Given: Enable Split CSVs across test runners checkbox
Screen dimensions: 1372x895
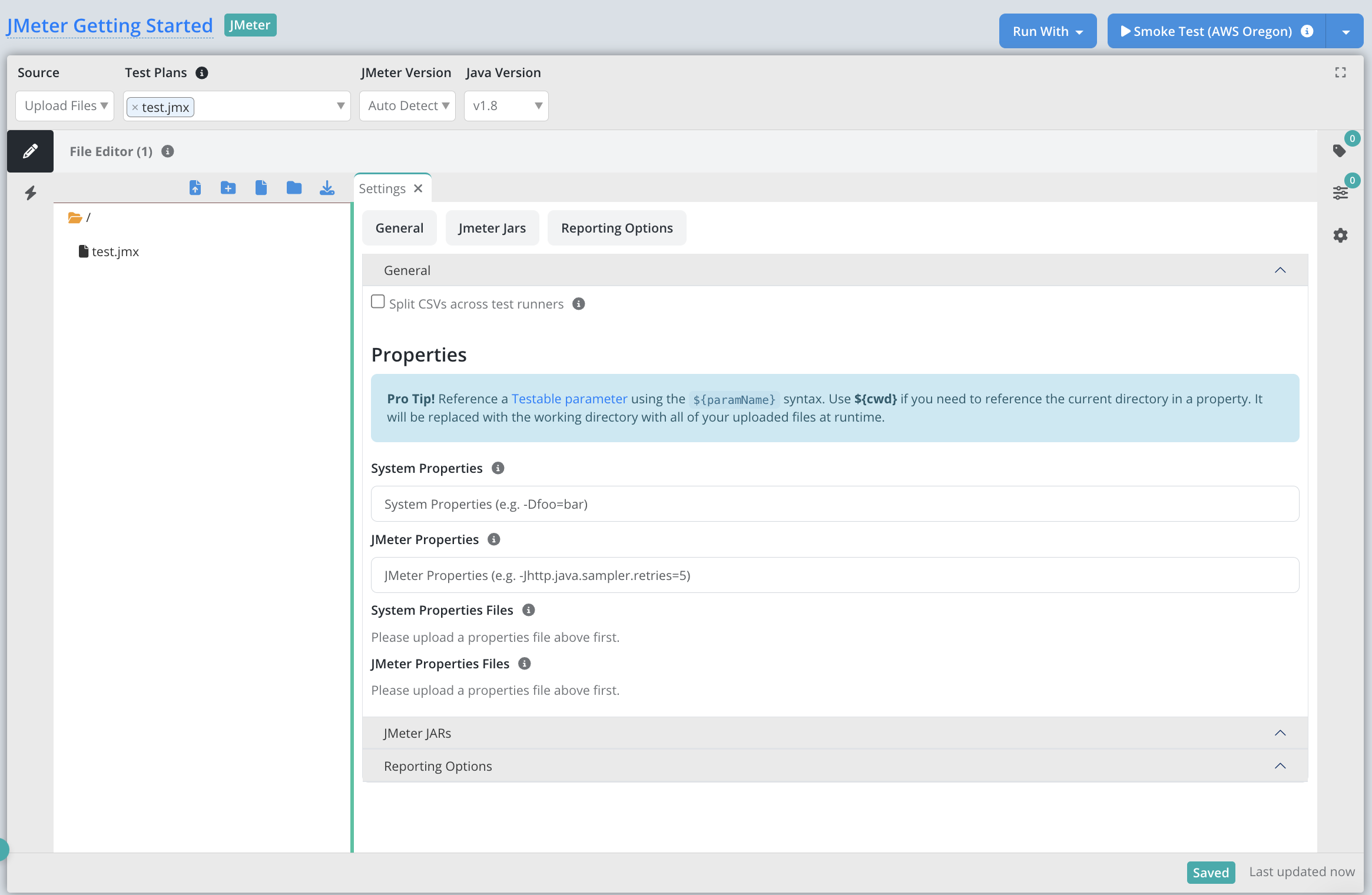Looking at the screenshot, I should point(378,302).
